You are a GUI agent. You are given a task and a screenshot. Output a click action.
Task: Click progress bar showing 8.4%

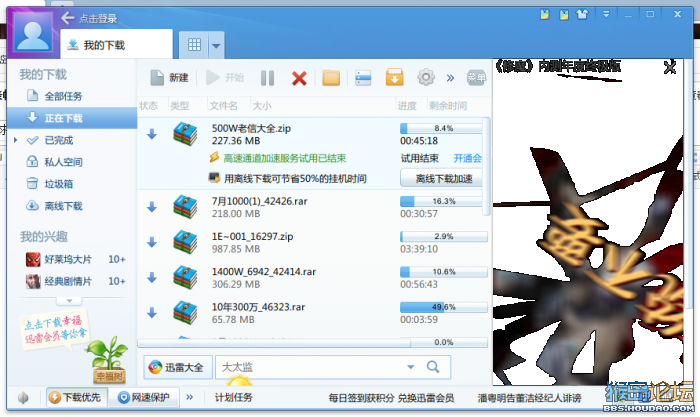[x=441, y=128]
